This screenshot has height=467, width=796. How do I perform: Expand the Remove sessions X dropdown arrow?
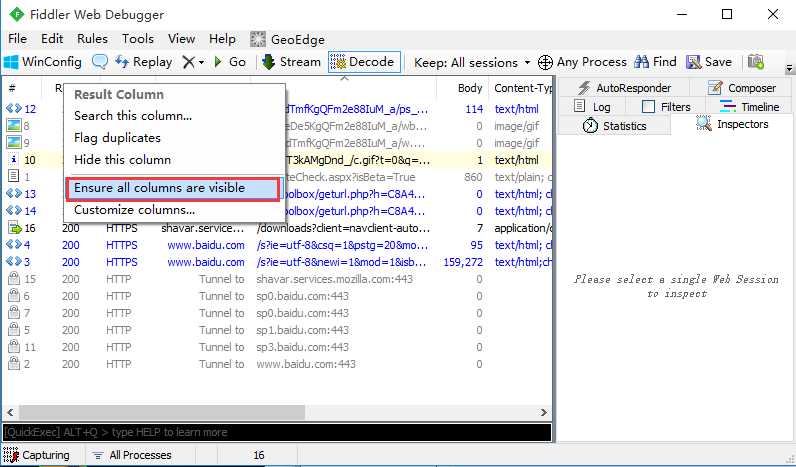tap(202, 62)
